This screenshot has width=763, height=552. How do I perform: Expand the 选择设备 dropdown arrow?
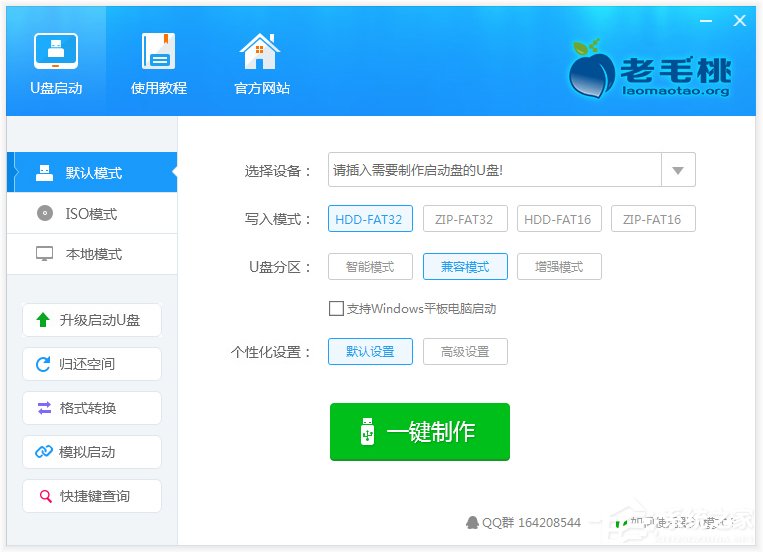coord(678,170)
